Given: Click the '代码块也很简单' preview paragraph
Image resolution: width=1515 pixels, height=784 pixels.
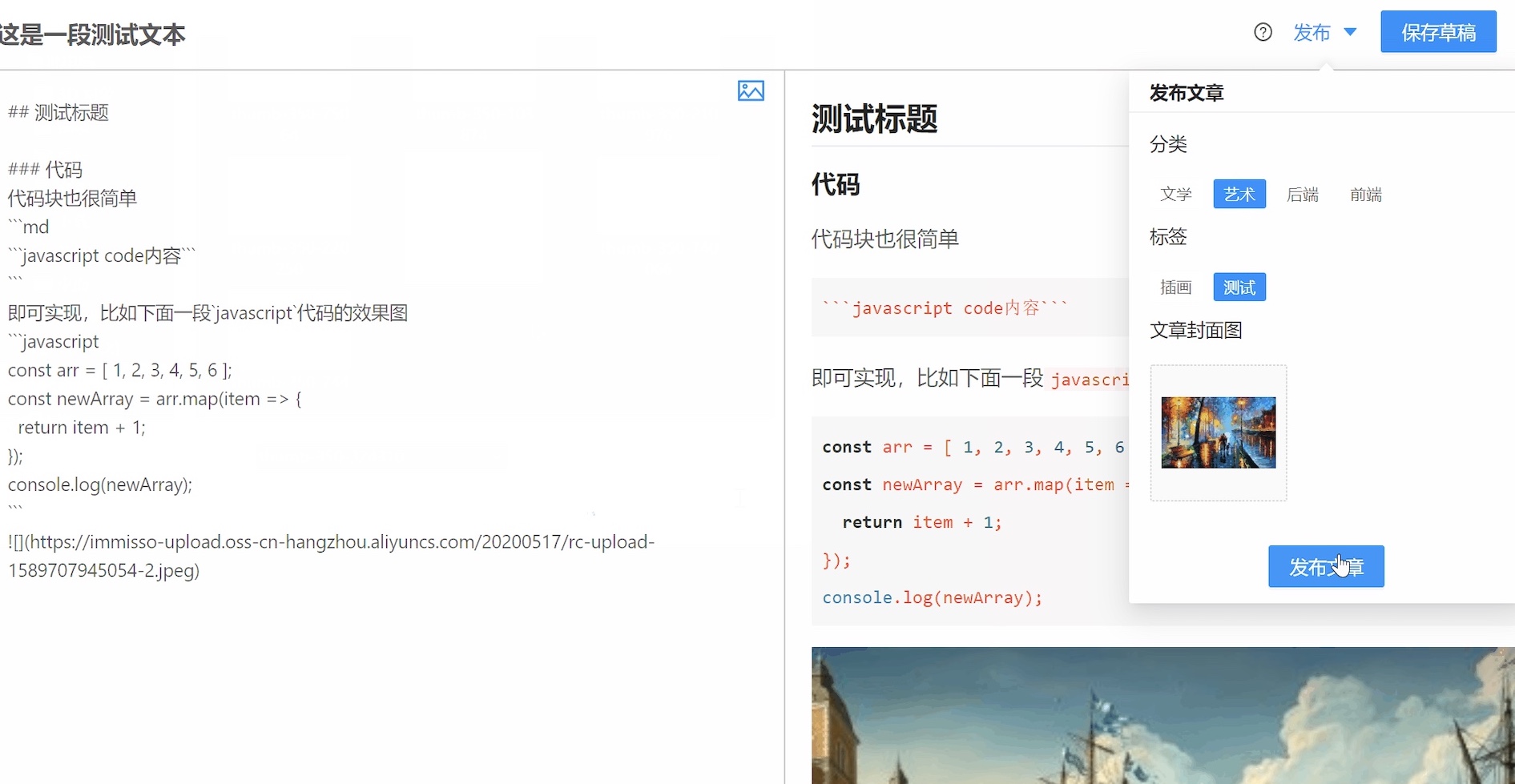Looking at the screenshot, I should tap(885, 239).
